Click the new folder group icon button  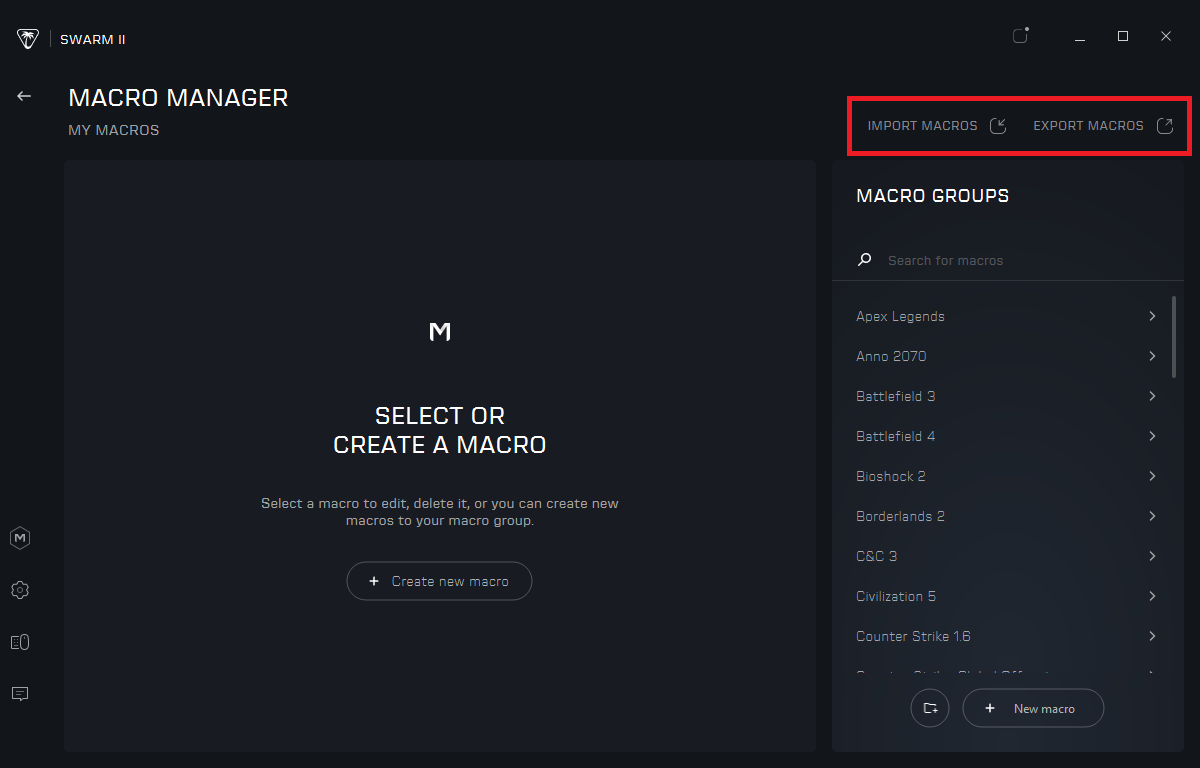coord(930,708)
